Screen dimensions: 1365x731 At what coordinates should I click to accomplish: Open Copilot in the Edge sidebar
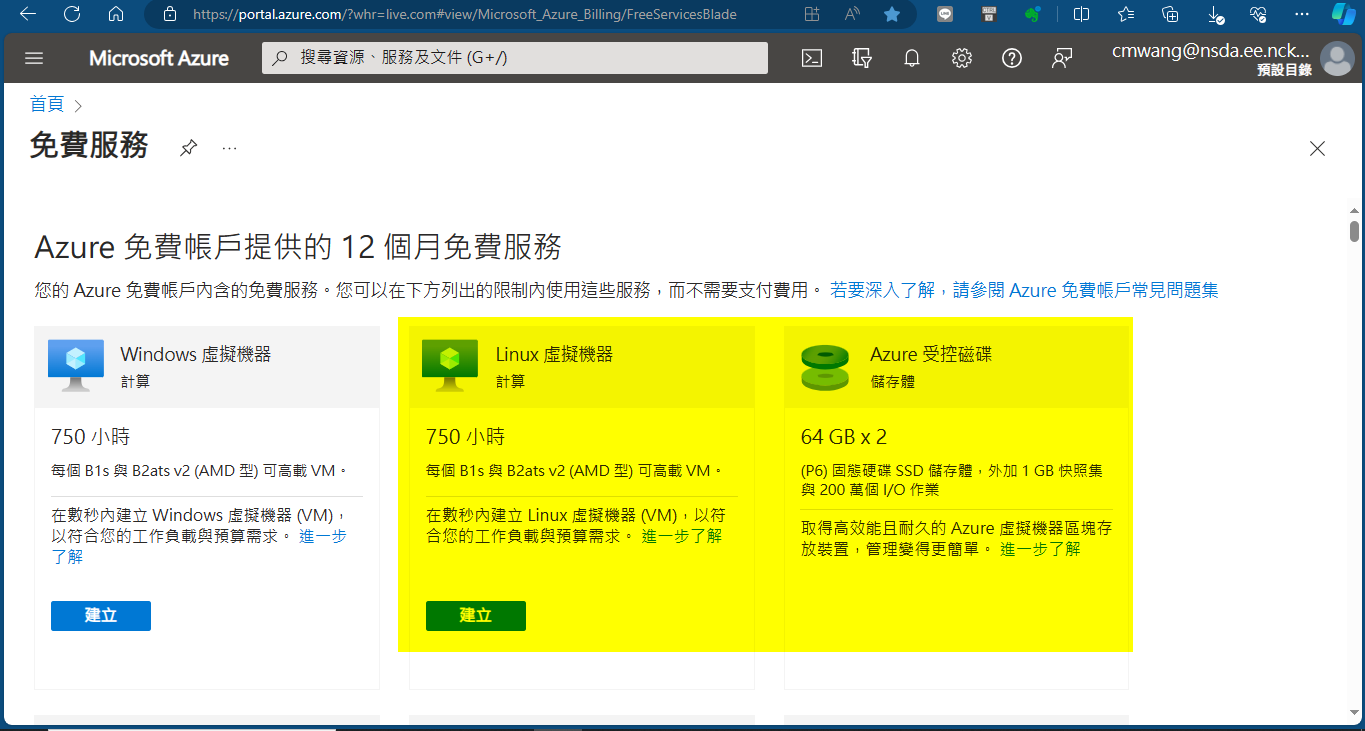(1343, 14)
